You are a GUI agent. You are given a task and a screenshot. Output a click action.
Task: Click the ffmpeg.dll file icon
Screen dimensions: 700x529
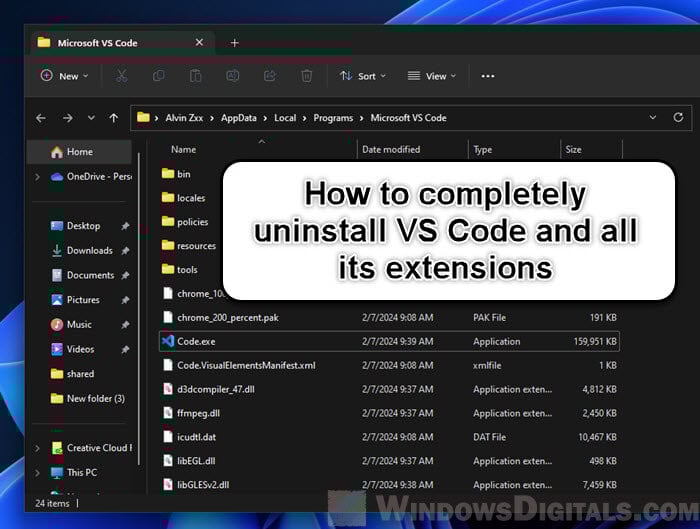(168, 413)
